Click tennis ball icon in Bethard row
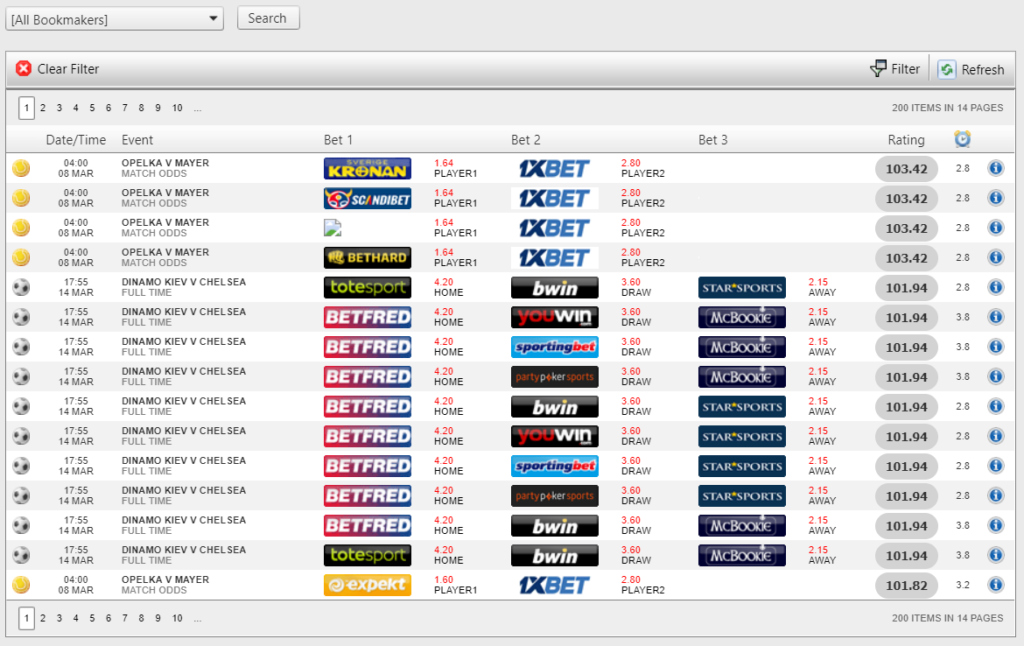The width and height of the screenshot is (1024, 646). [21, 257]
